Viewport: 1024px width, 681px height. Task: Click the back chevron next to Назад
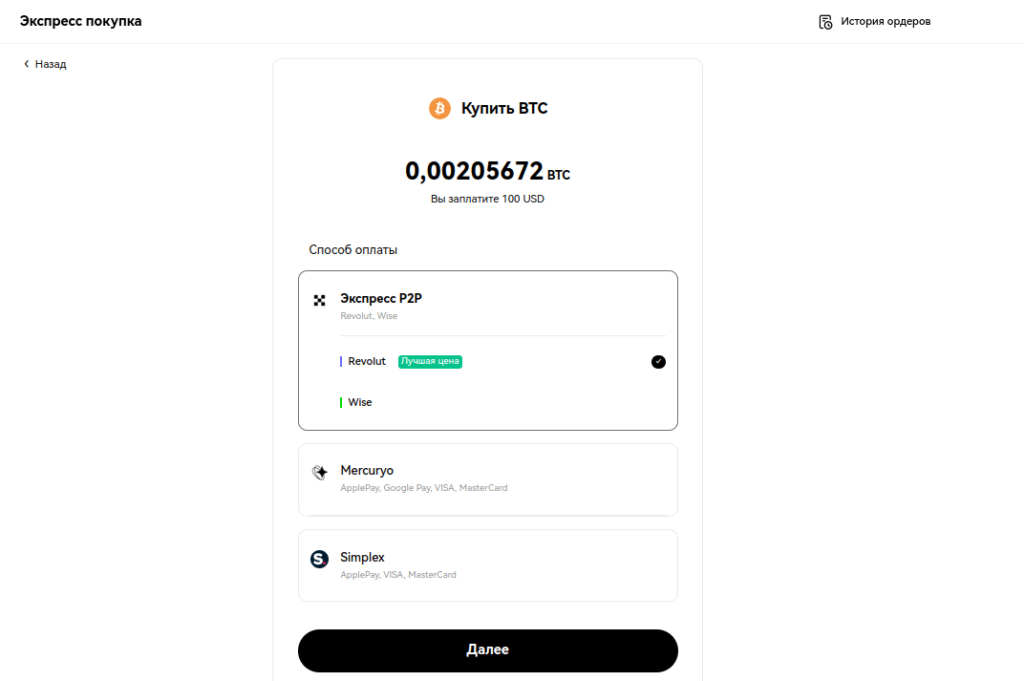[x=26, y=63]
